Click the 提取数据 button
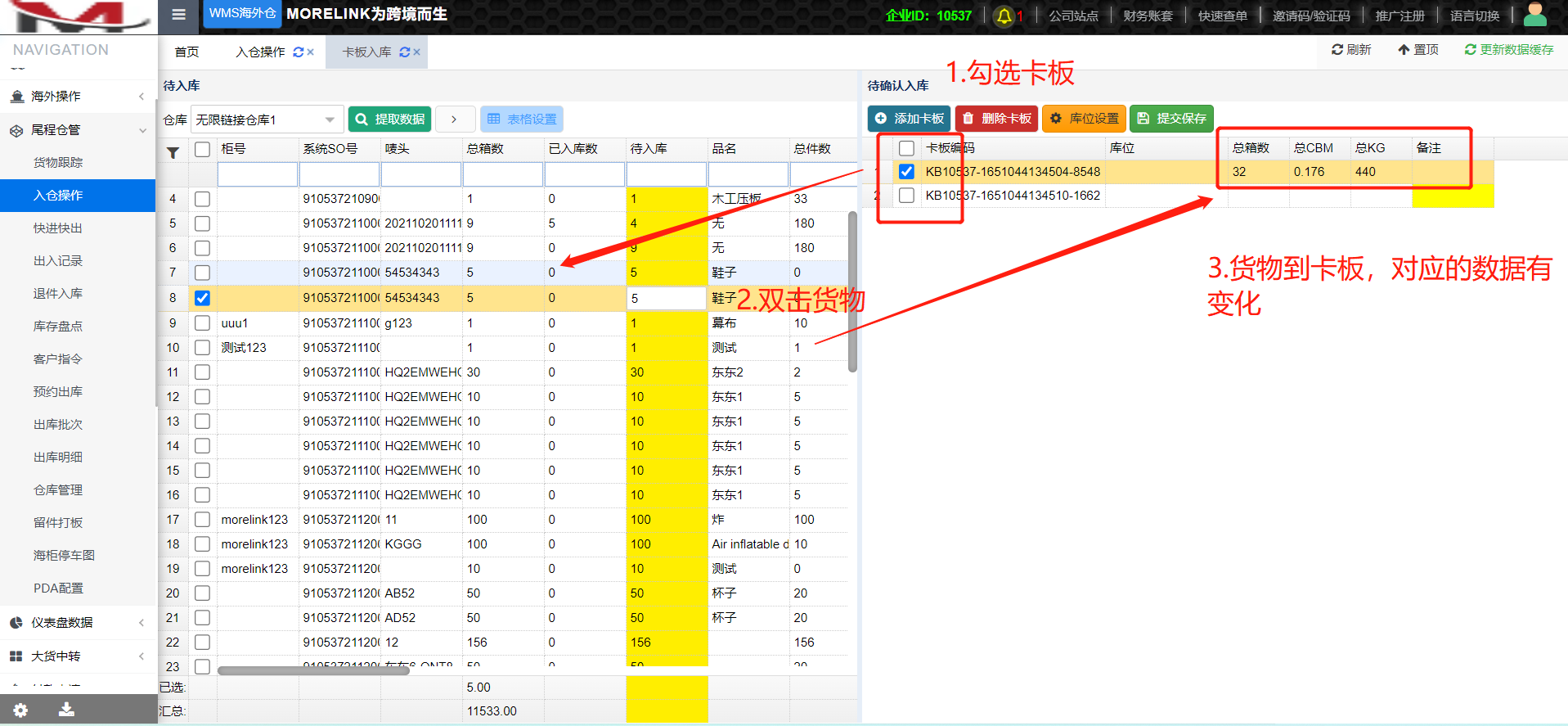The width and height of the screenshot is (1568, 726). pos(389,119)
